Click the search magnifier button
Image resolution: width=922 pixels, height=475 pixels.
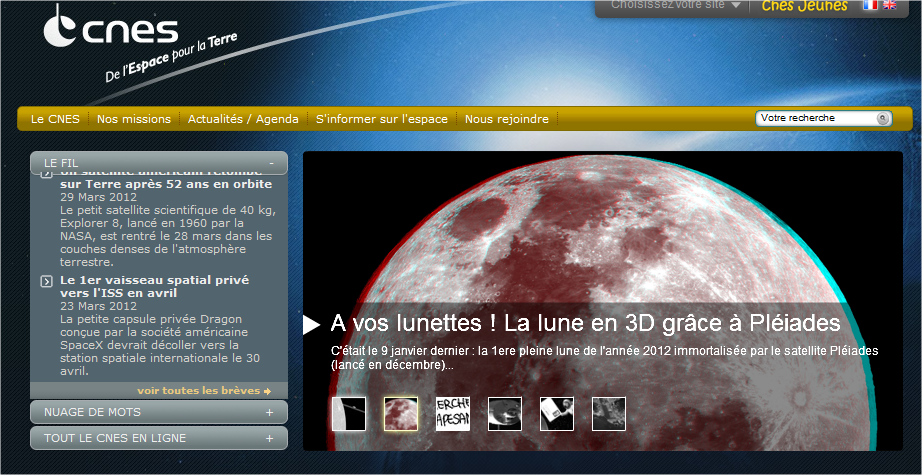coord(883,118)
